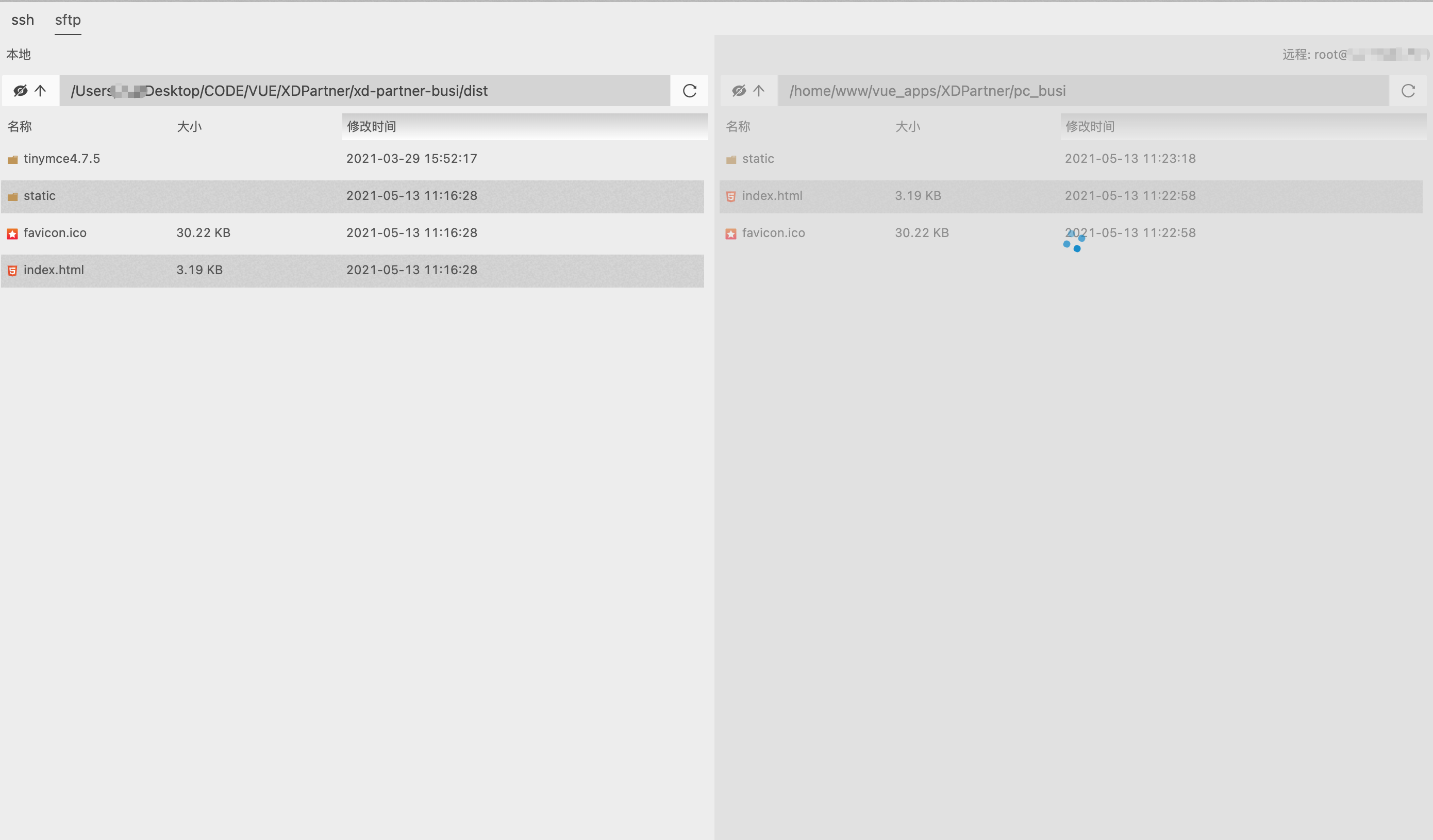
Task: Click the local index.html file icon
Action: click(x=12, y=271)
